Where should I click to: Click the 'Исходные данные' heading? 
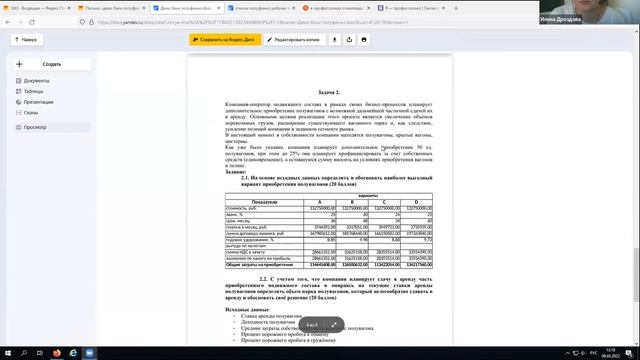(x=247, y=310)
